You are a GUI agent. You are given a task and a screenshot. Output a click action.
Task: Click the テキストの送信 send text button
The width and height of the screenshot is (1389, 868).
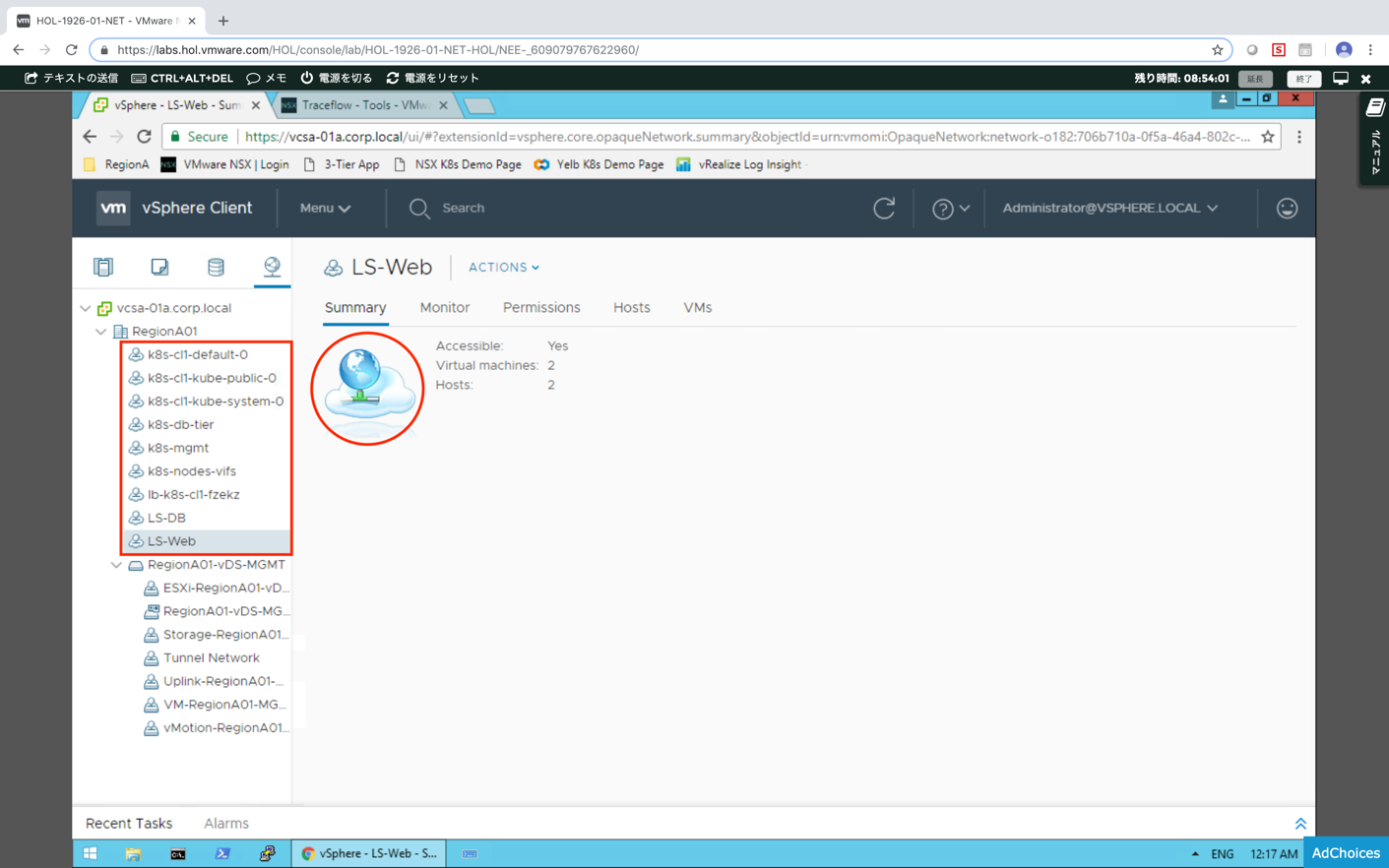[71, 78]
